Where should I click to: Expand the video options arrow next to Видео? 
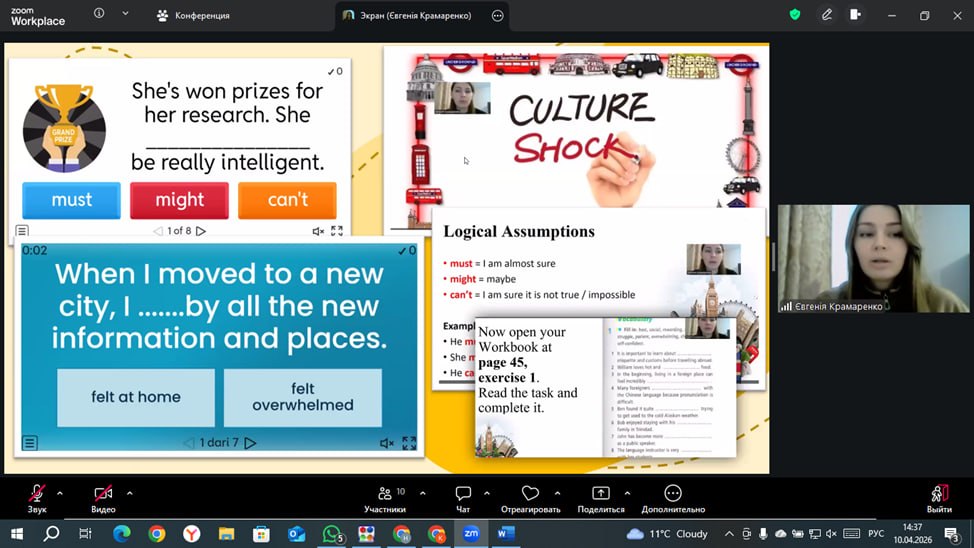[x=129, y=493]
